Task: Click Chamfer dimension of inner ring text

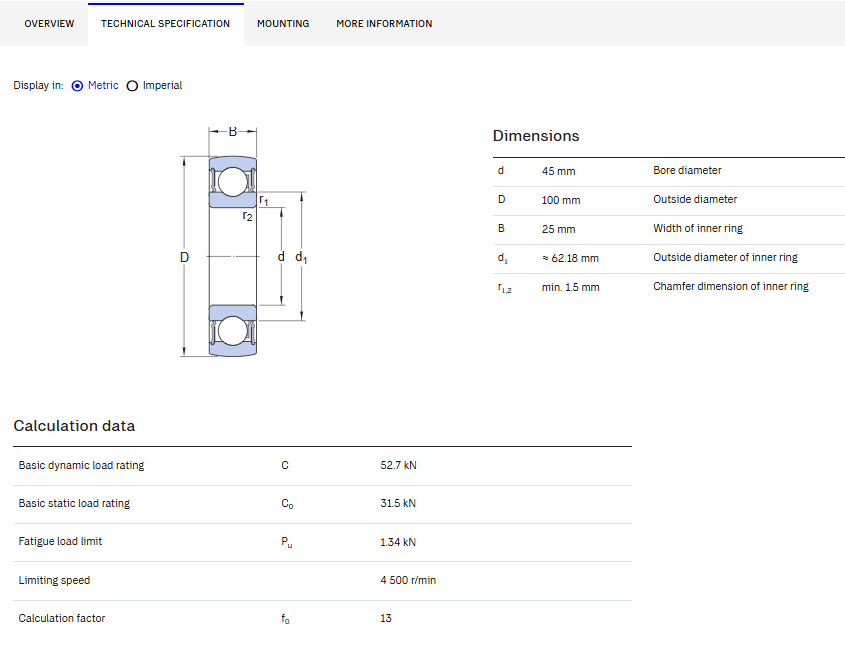Action: tap(731, 287)
